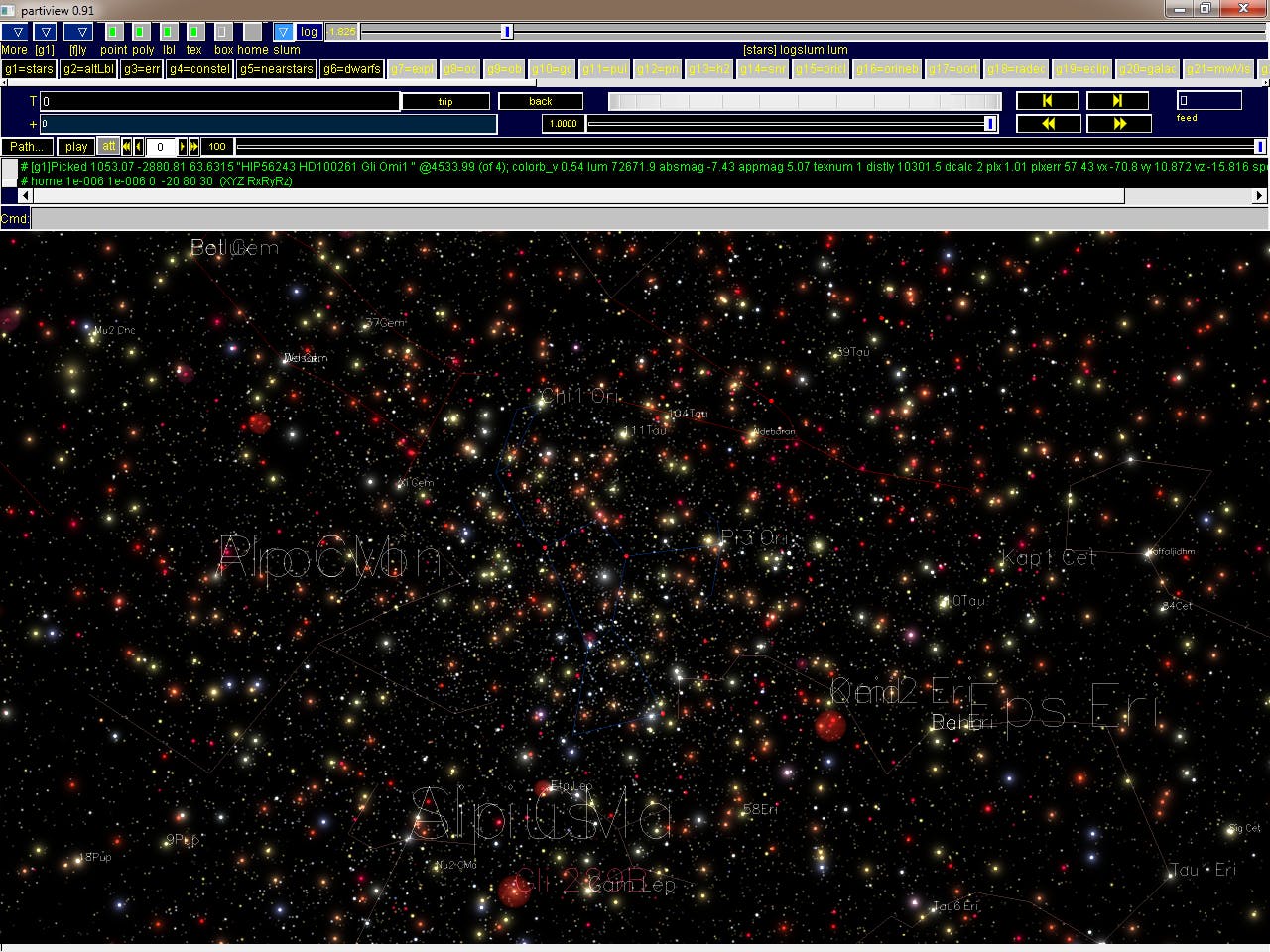Step one frame forward beside the frame counter

point(184,146)
